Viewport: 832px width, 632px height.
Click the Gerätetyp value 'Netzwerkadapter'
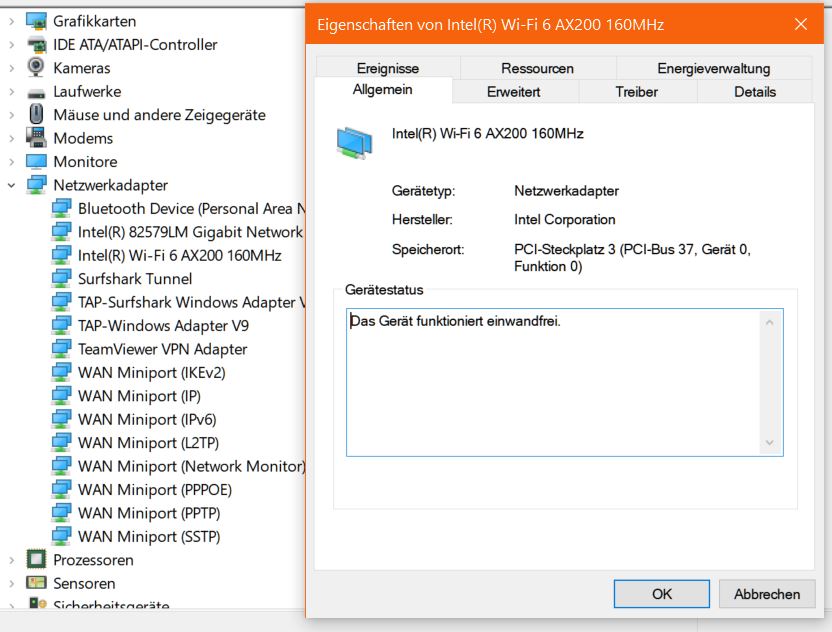click(x=566, y=191)
